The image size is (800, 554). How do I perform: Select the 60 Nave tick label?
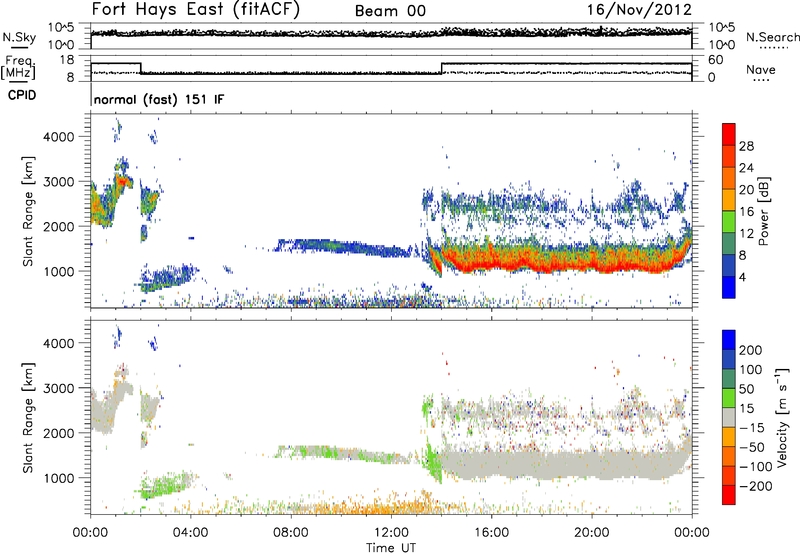[716, 60]
